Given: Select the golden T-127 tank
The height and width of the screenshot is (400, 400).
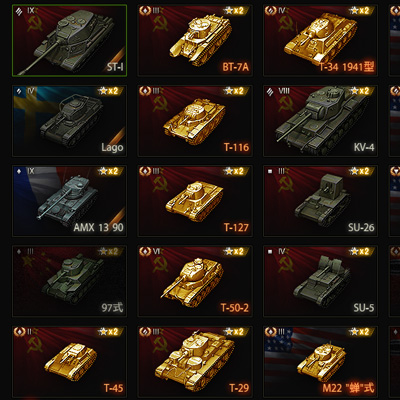Looking at the screenshot, I should (195, 201).
